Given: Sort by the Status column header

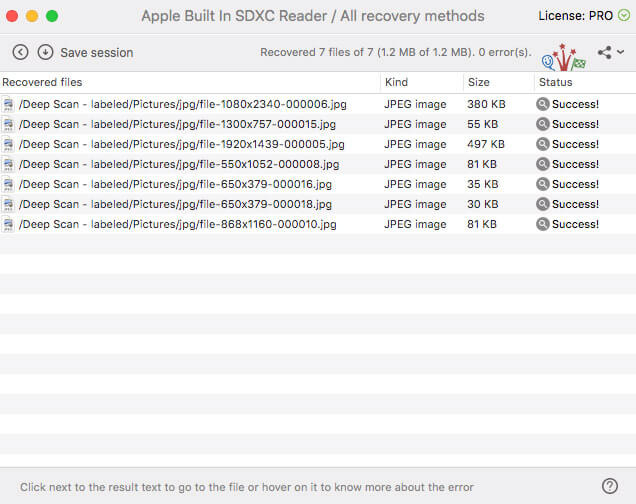Looking at the screenshot, I should coord(555,82).
